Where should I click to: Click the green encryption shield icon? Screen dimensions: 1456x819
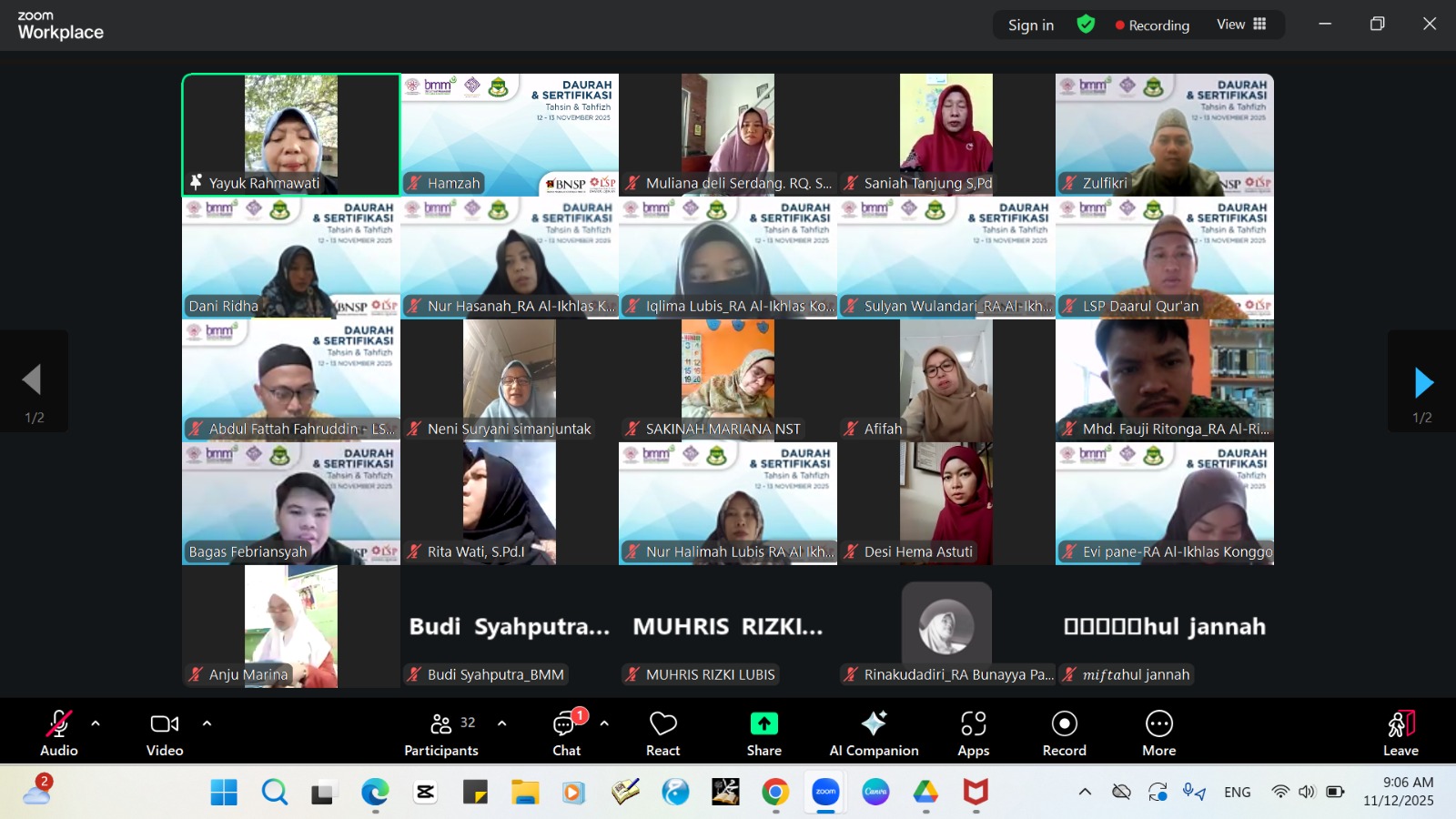click(1086, 25)
